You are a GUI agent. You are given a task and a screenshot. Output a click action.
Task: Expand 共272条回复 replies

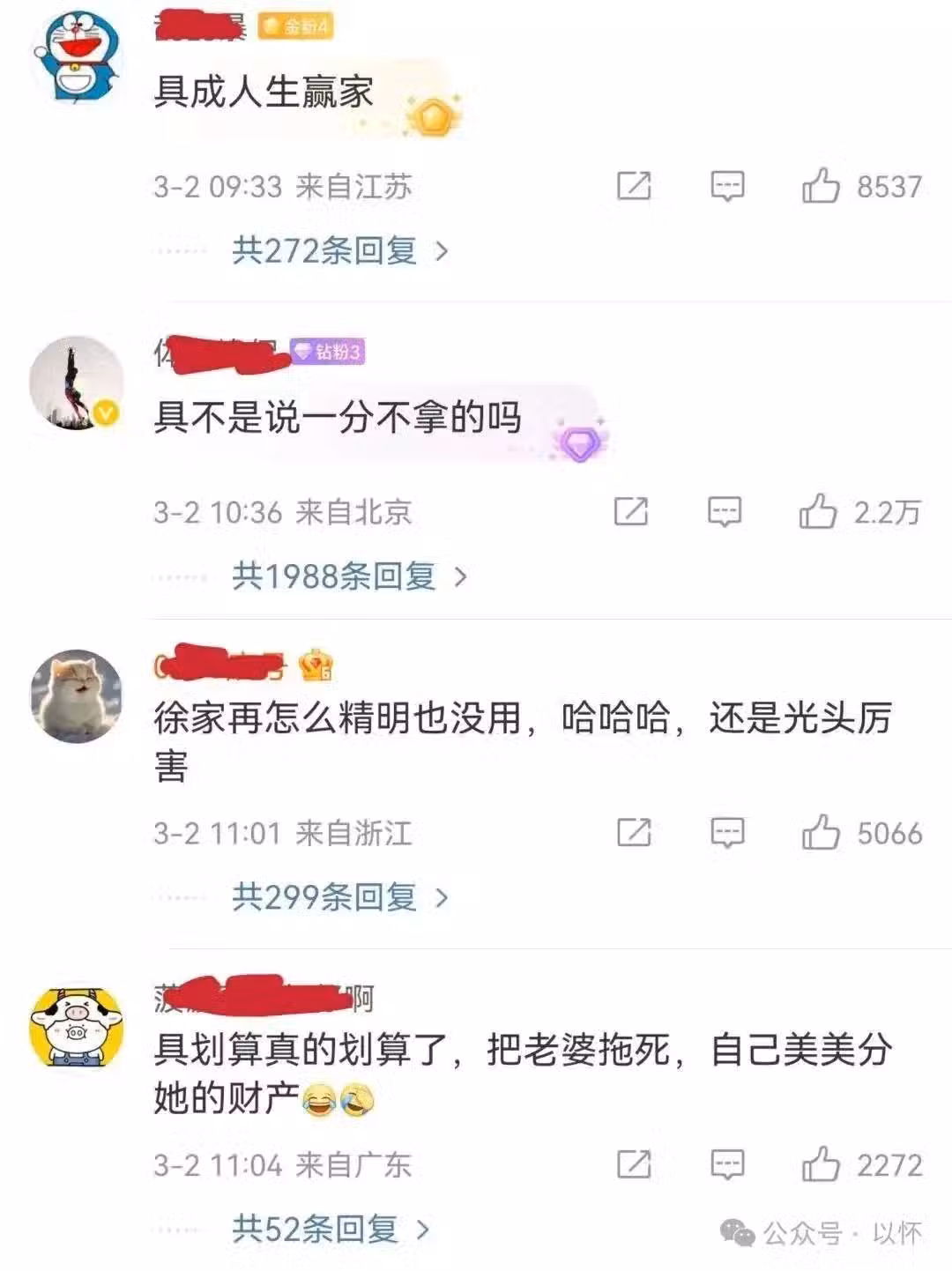[x=340, y=251]
